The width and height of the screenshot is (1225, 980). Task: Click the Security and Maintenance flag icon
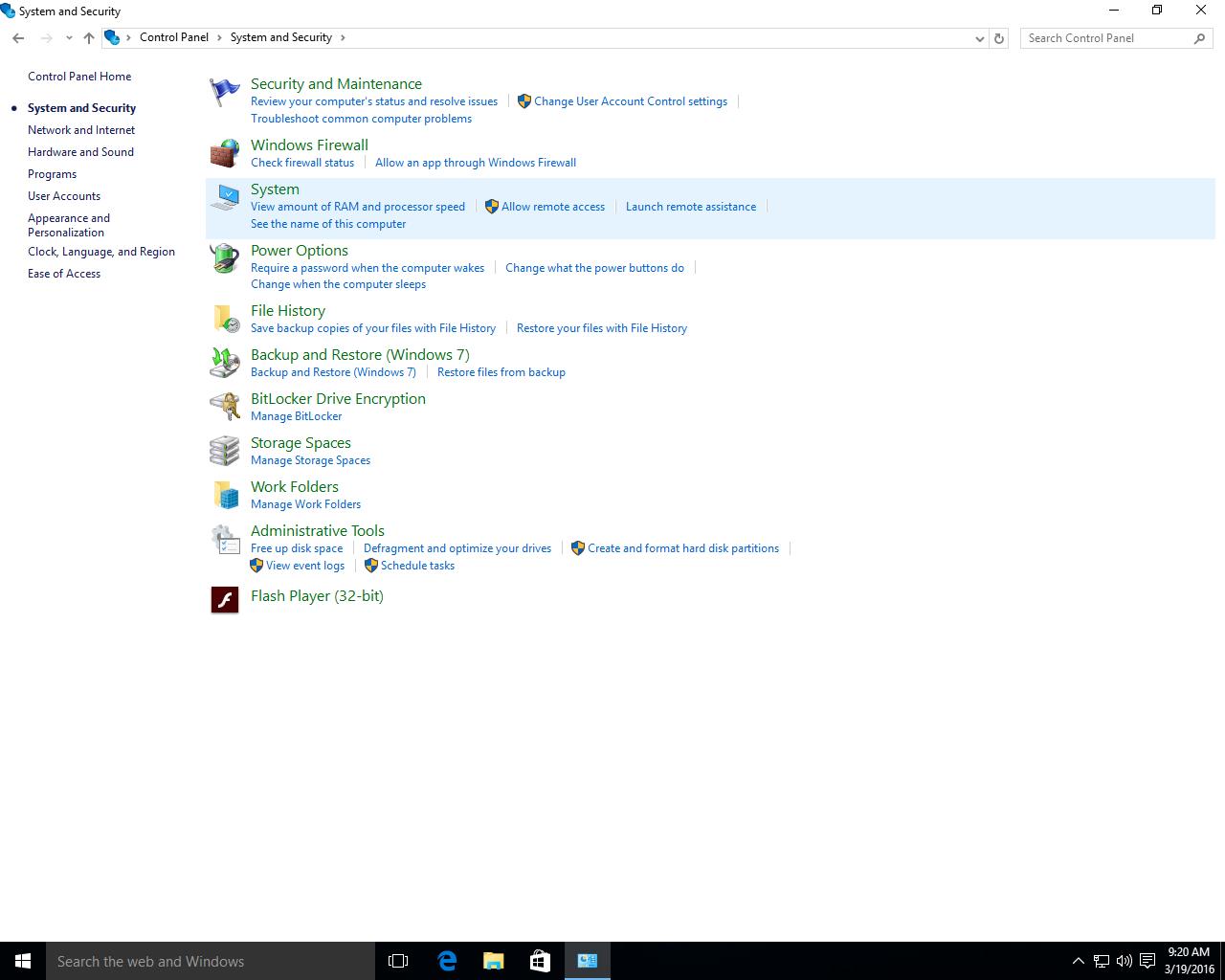(225, 92)
